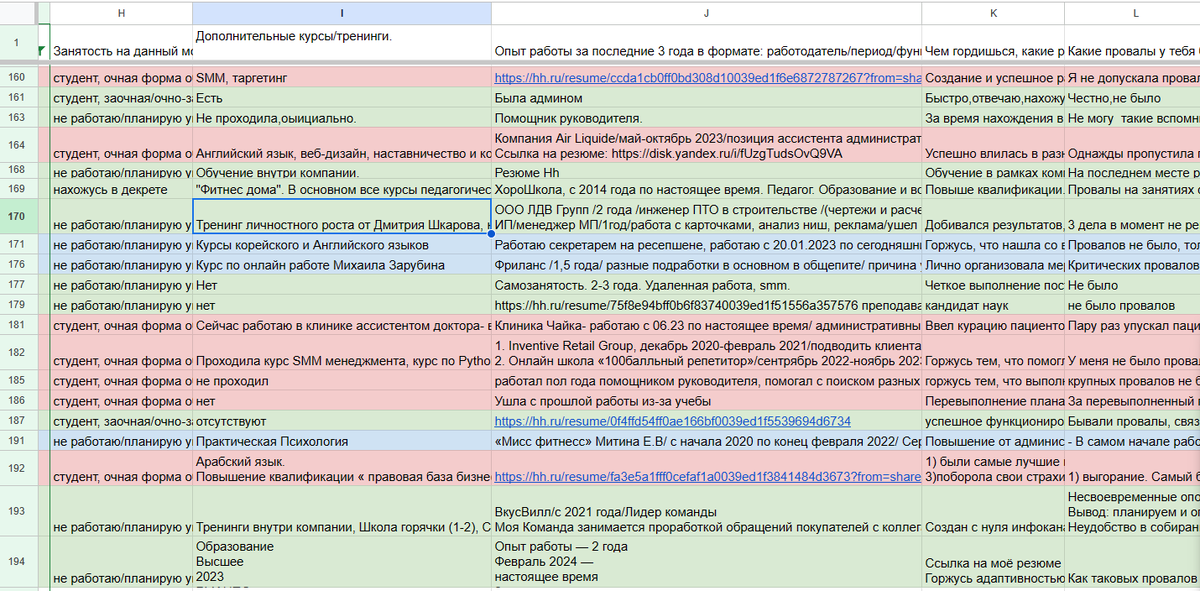This screenshot has height=591, width=1200.
Task: Select cell starting 'ООО ЛДВ Групп'
Action: pyautogui.click(x=706, y=217)
